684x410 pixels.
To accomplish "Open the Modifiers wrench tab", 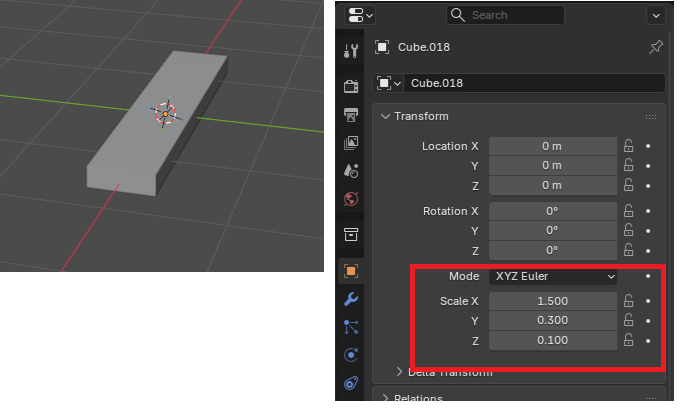I will [351, 299].
